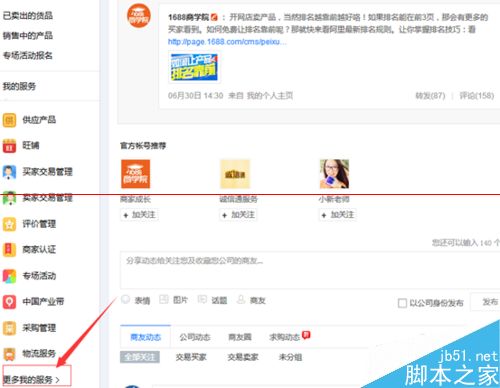
Task: Click the 06月30日 14:30 timestamp
Action: coord(195,96)
